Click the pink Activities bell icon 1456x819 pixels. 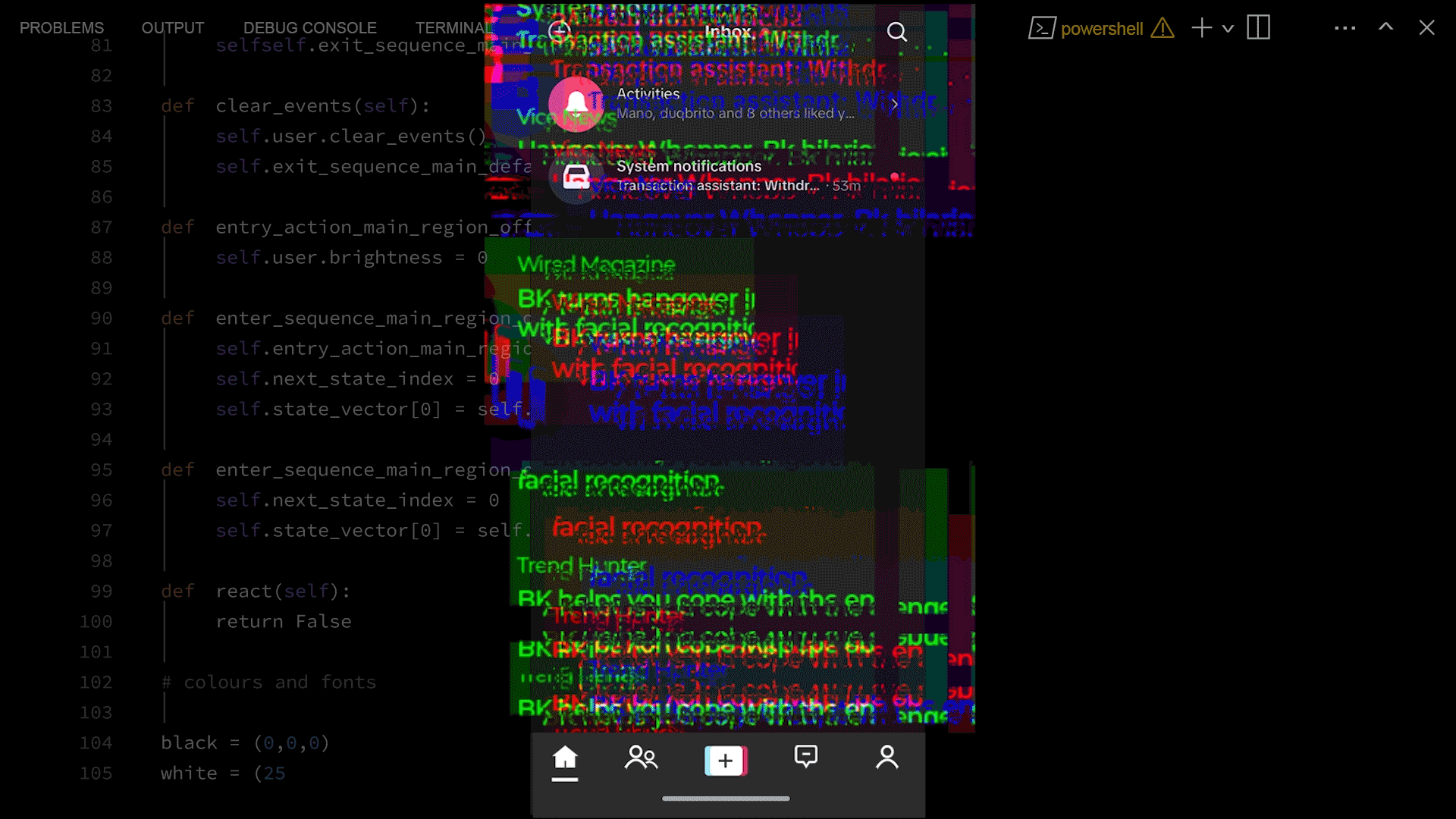click(576, 104)
